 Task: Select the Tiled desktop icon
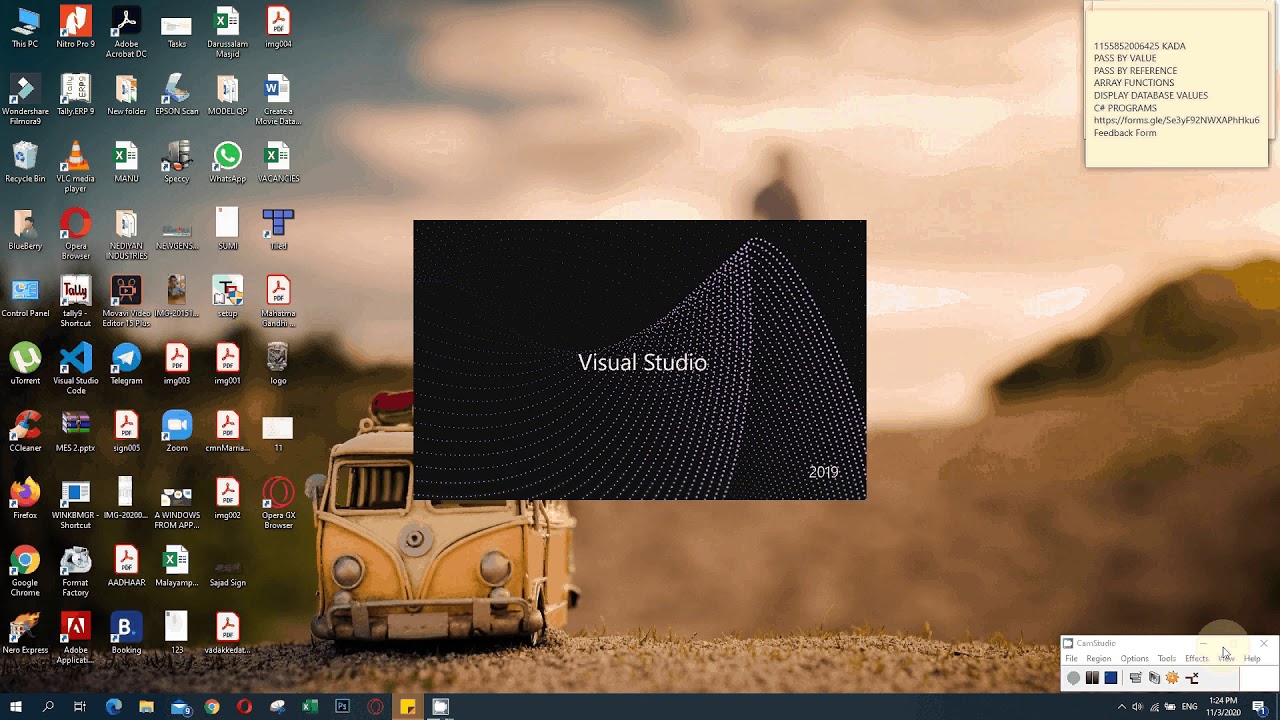click(x=278, y=229)
